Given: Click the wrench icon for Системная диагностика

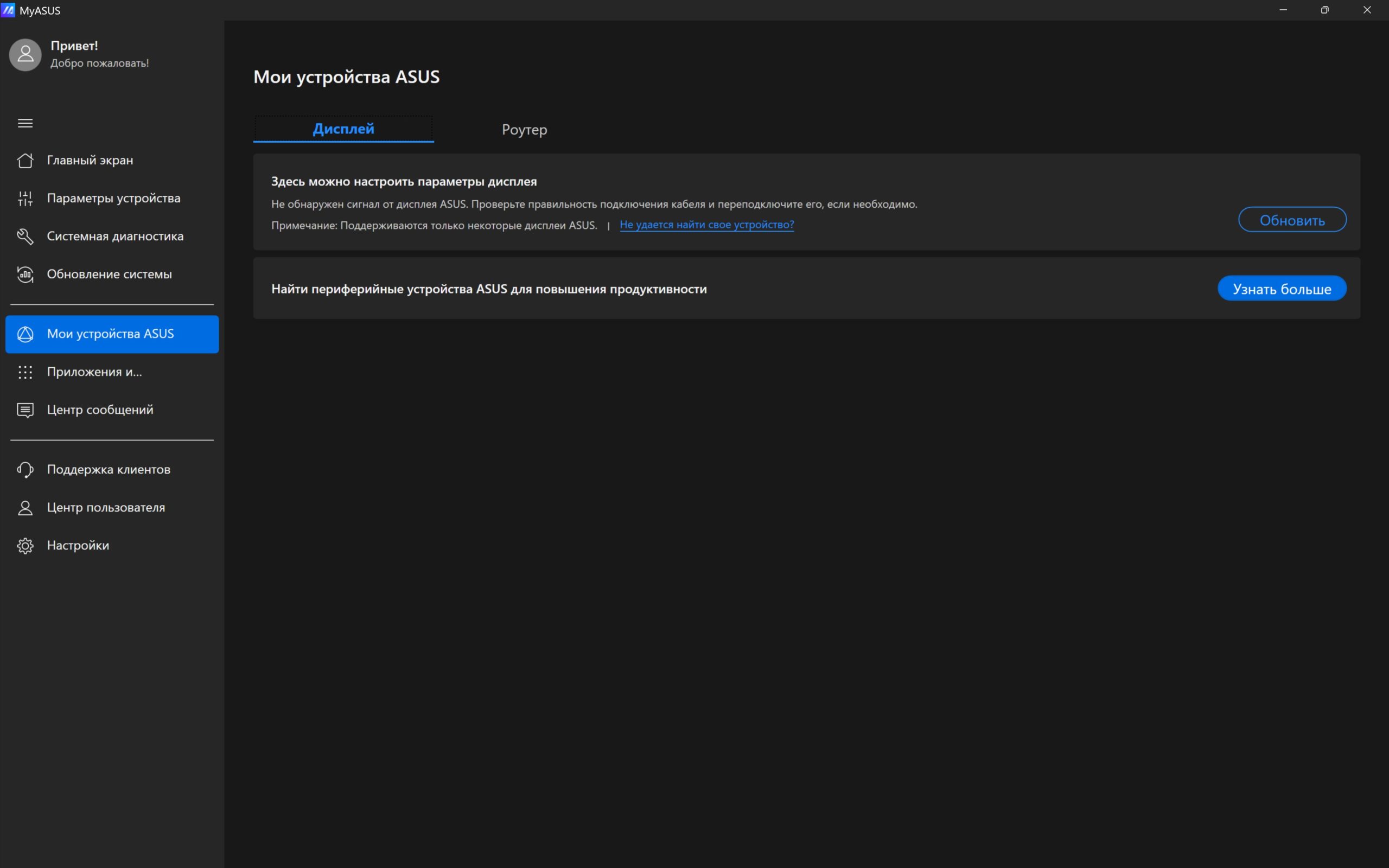Looking at the screenshot, I should [26, 236].
